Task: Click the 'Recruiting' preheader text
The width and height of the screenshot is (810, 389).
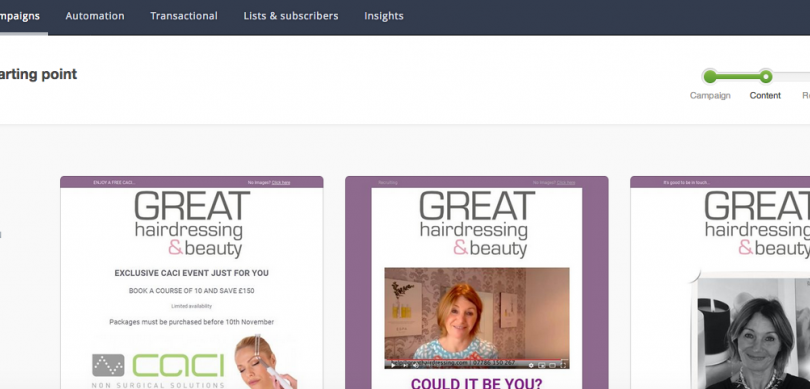Action: [387, 182]
